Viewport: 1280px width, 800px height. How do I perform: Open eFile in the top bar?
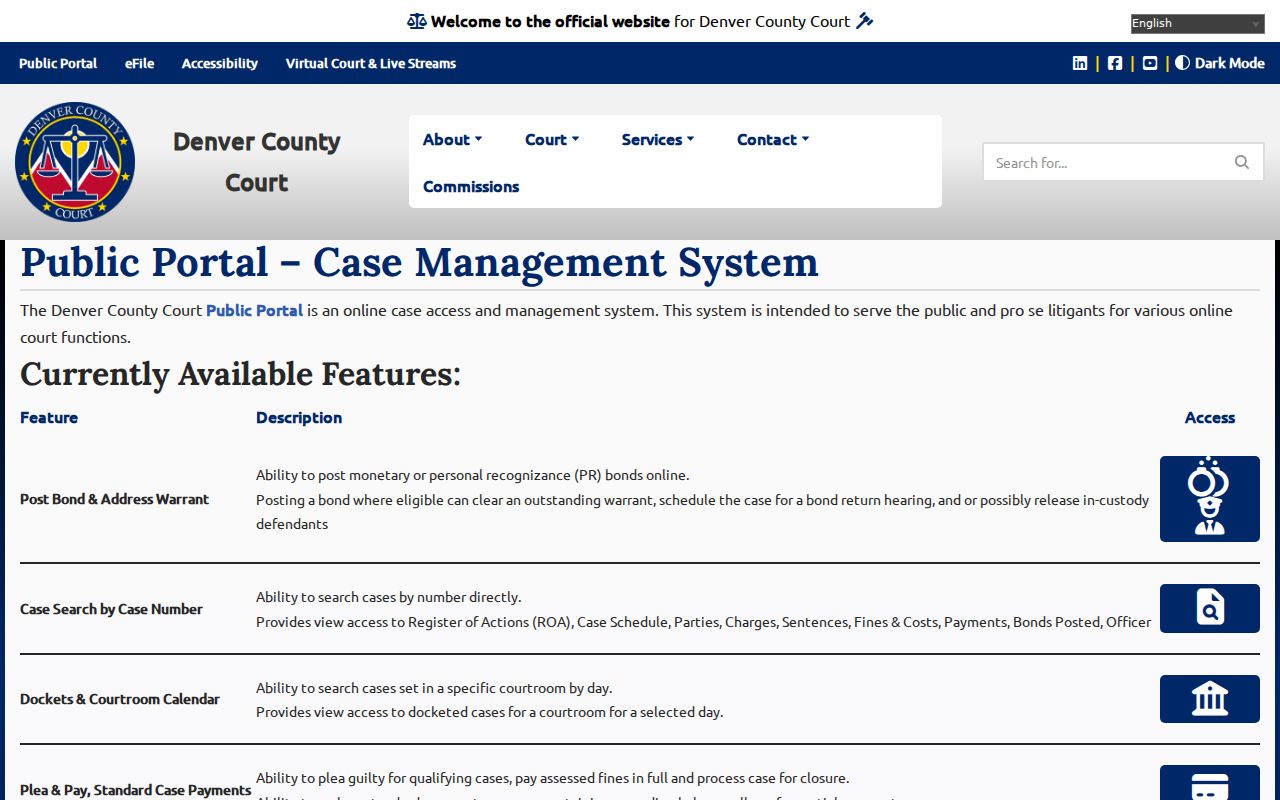pos(140,63)
